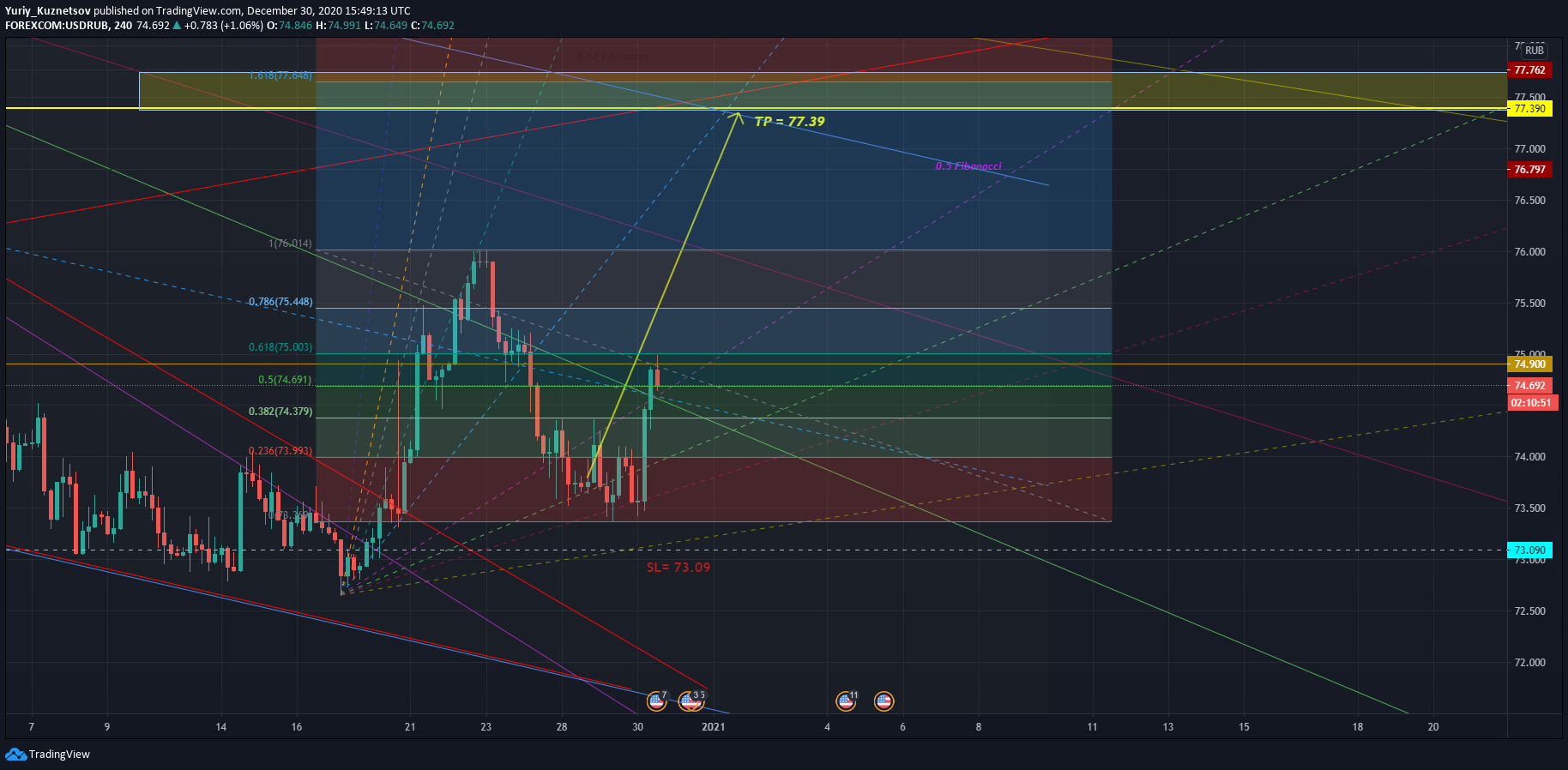Image resolution: width=1568 pixels, height=770 pixels.
Task: Select the 0.382(74.379) Fibonacci level label
Action: pos(280,412)
